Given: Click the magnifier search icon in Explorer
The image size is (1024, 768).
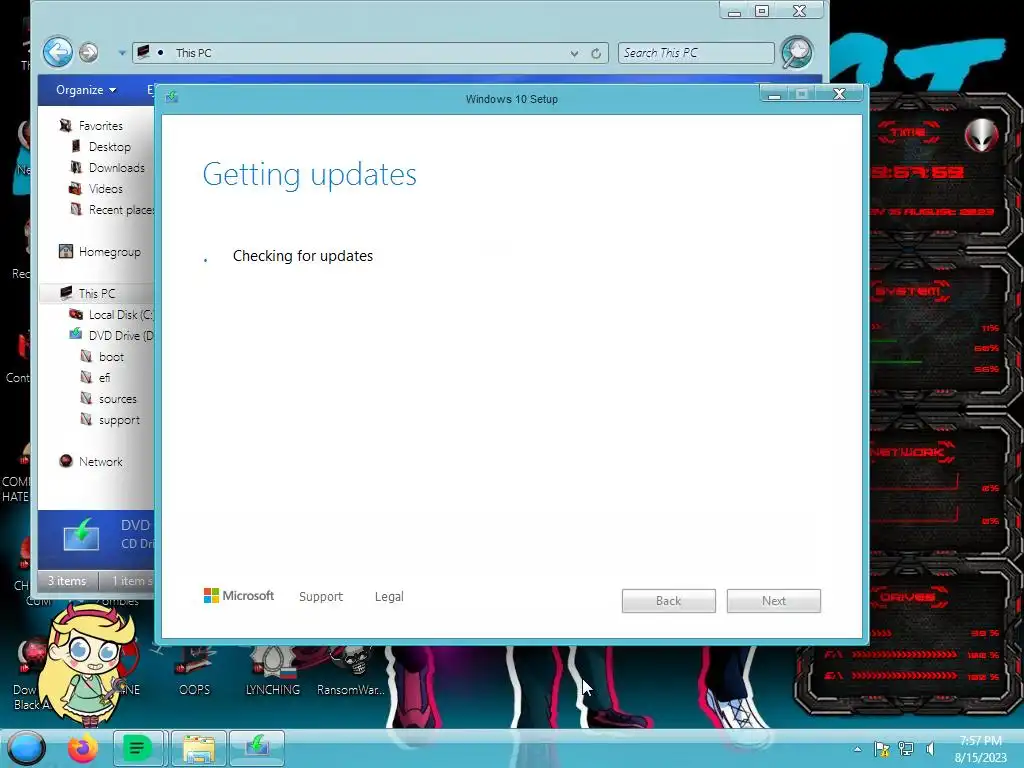Looking at the screenshot, I should [797, 53].
